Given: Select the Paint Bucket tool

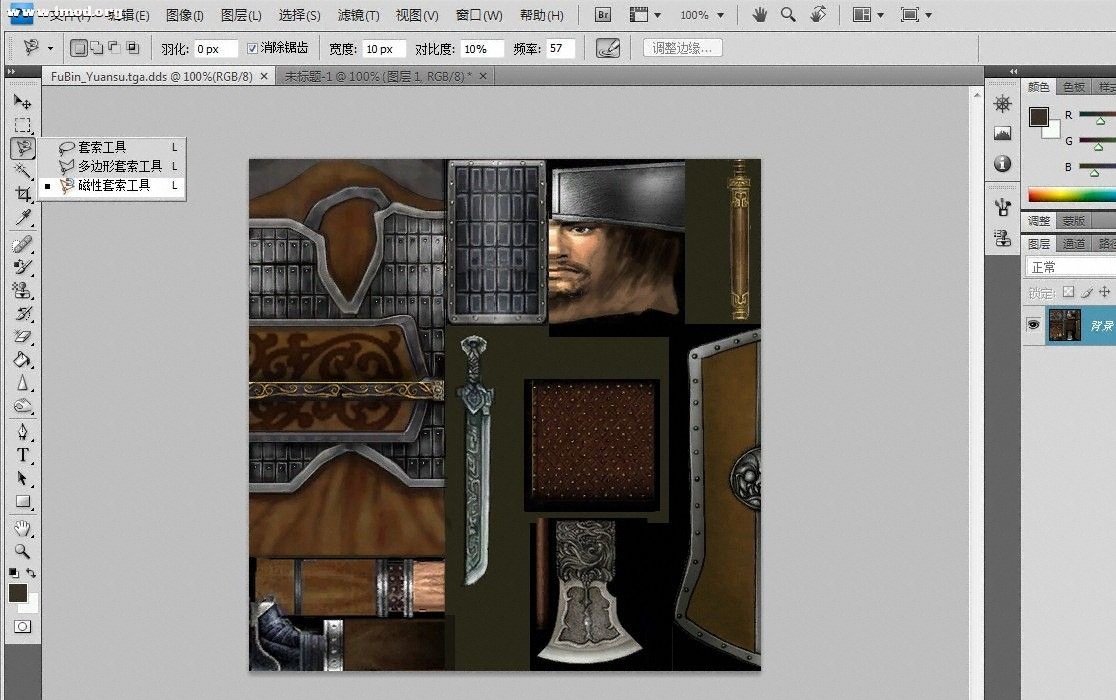Looking at the screenshot, I should pos(22,360).
